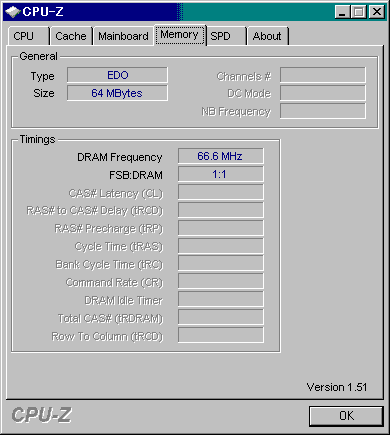The width and height of the screenshot is (390, 435).
Task: Click the Type label in General
Action: (x=42, y=76)
